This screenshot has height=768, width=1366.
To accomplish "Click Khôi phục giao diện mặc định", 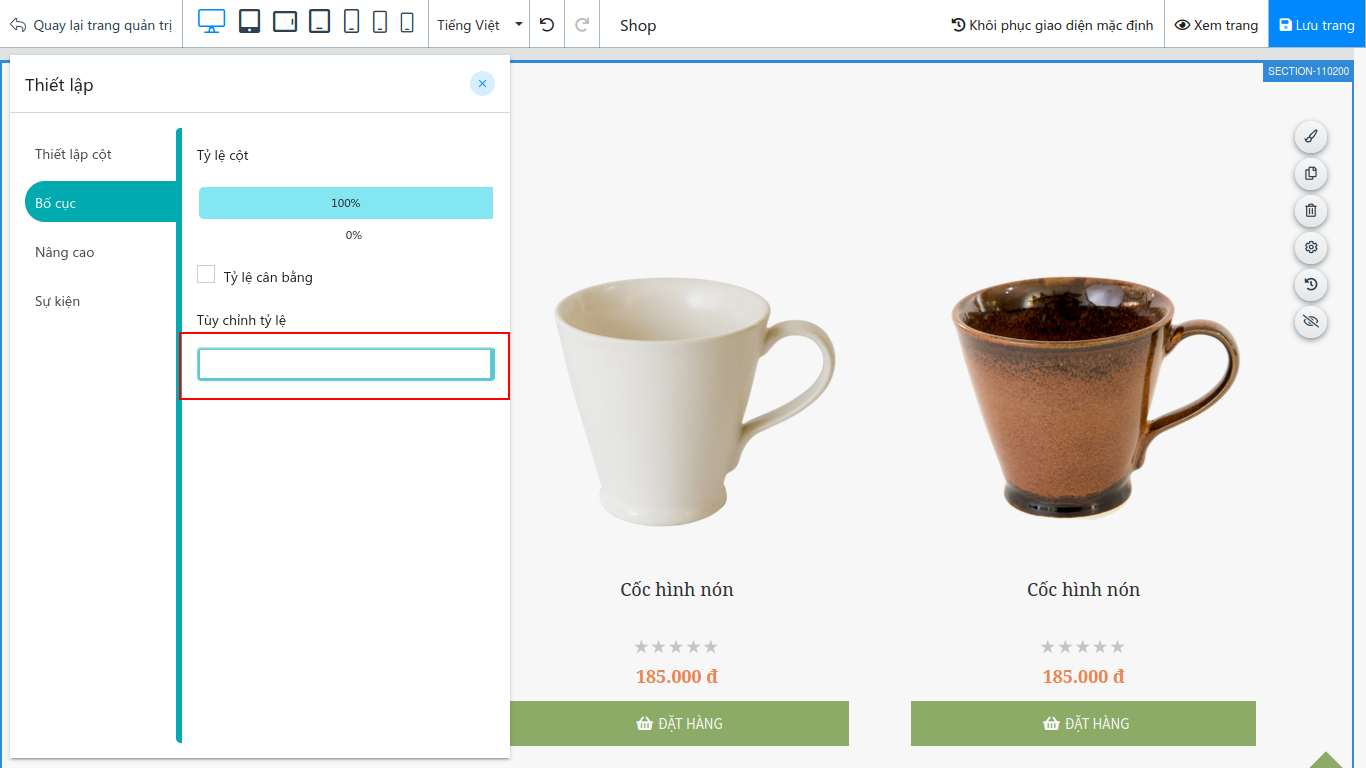I will [1051, 25].
